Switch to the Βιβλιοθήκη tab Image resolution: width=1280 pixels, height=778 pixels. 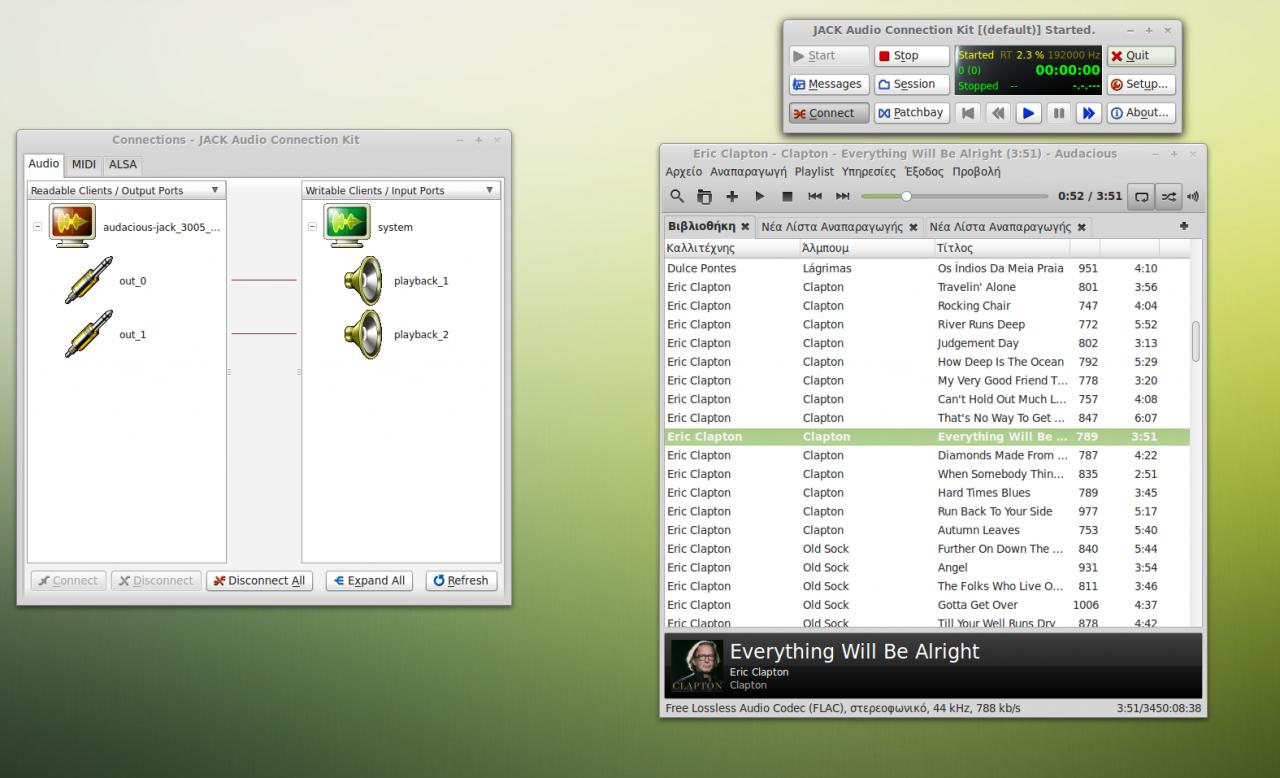tap(701, 227)
